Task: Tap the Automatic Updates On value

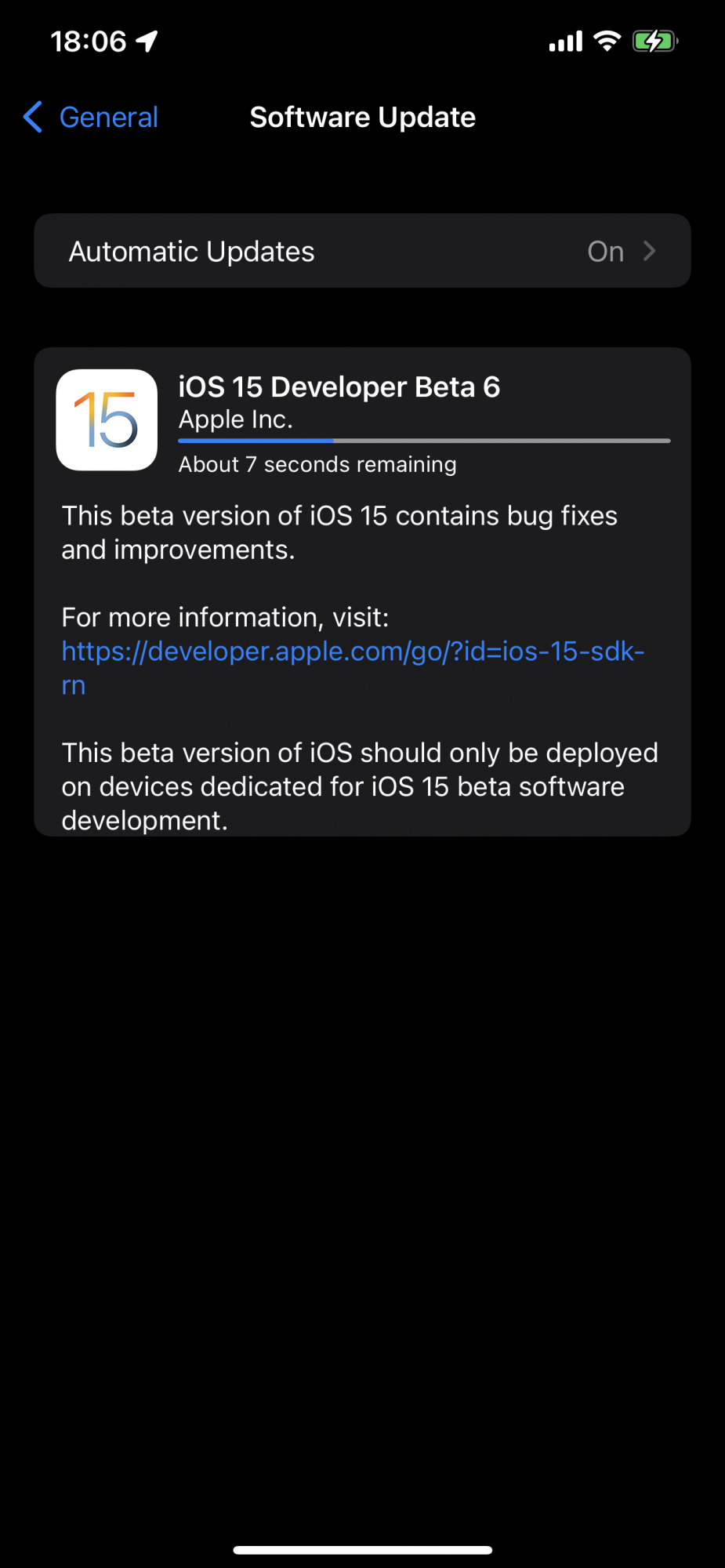Action: (x=606, y=252)
